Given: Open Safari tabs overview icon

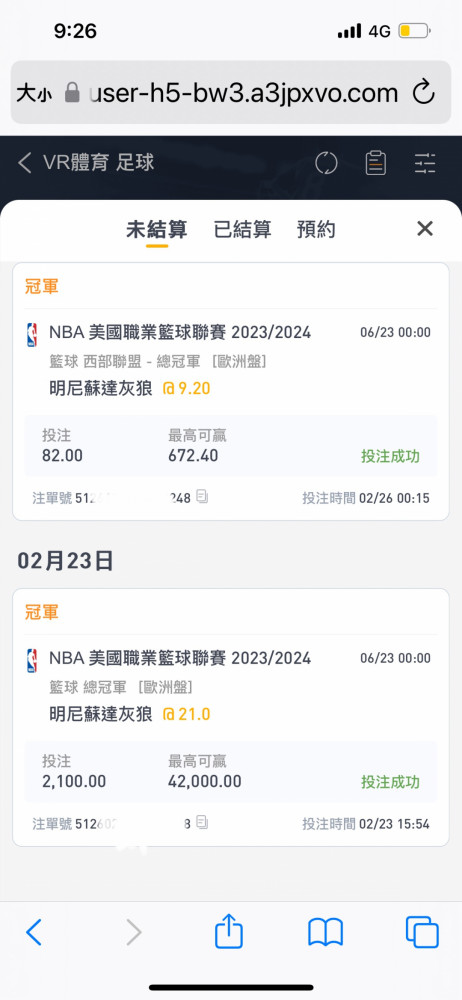Looking at the screenshot, I should [422, 932].
